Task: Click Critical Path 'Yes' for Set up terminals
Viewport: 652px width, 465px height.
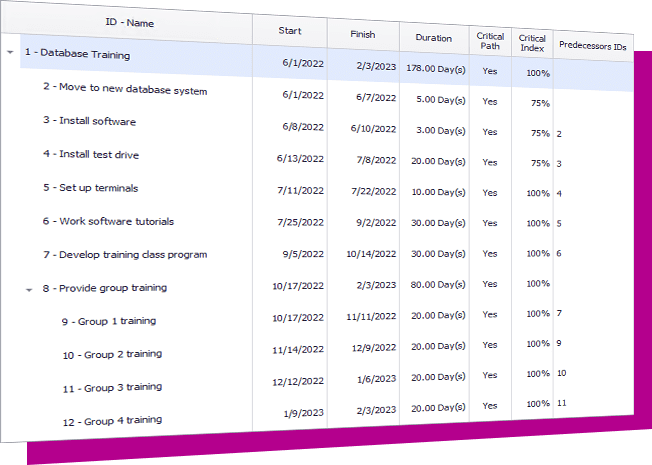Action: (x=490, y=193)
